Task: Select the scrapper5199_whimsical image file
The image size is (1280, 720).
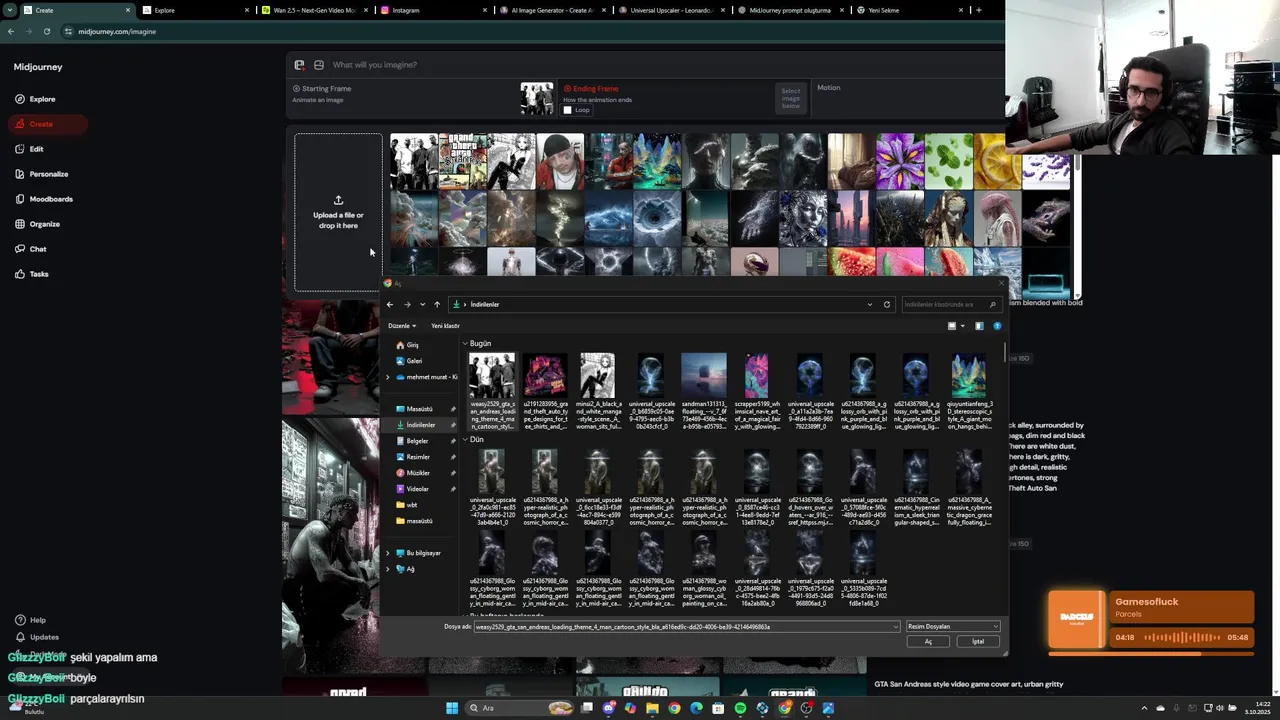Action: pos(757,390)
